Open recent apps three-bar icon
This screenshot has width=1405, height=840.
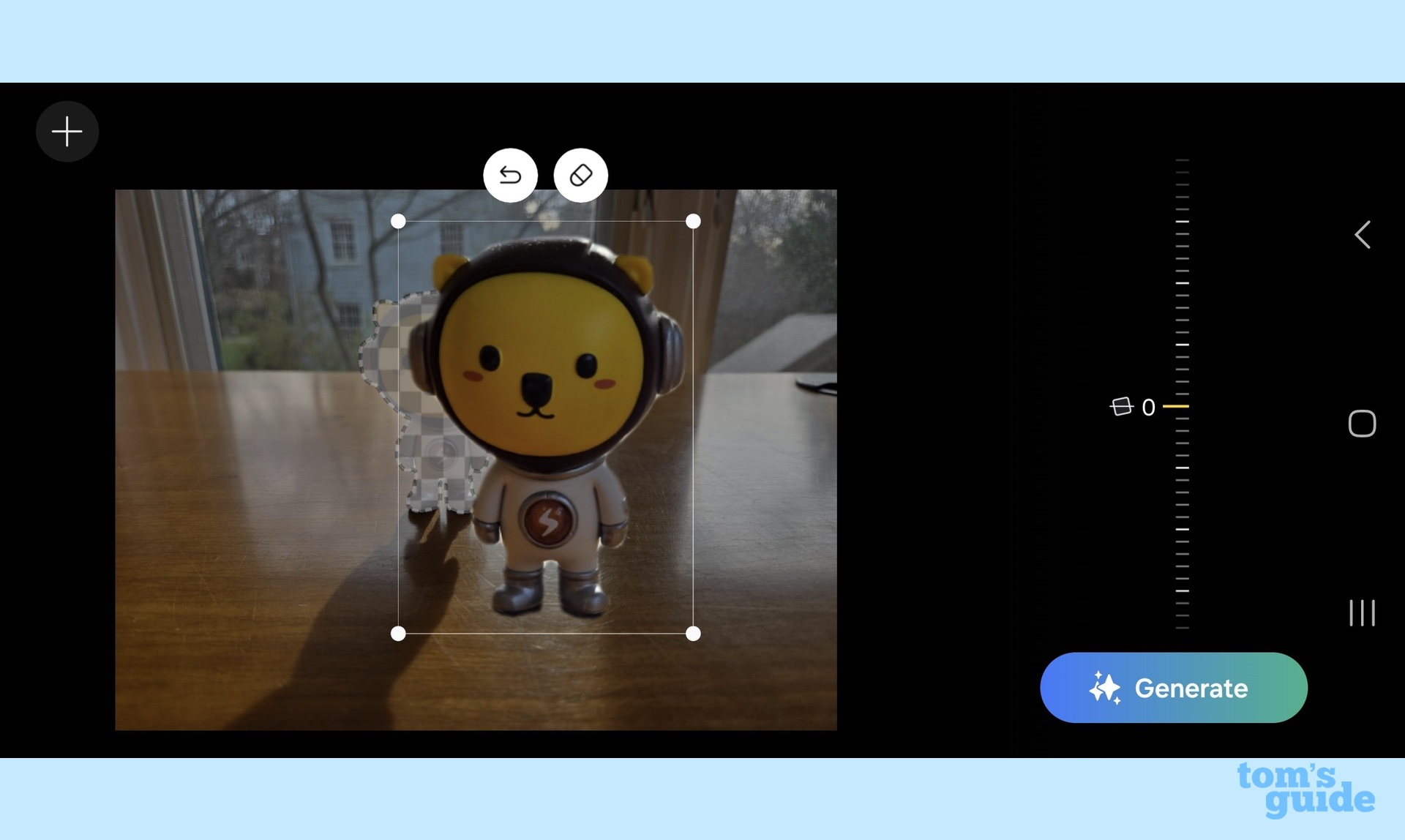click(1362, 612)
